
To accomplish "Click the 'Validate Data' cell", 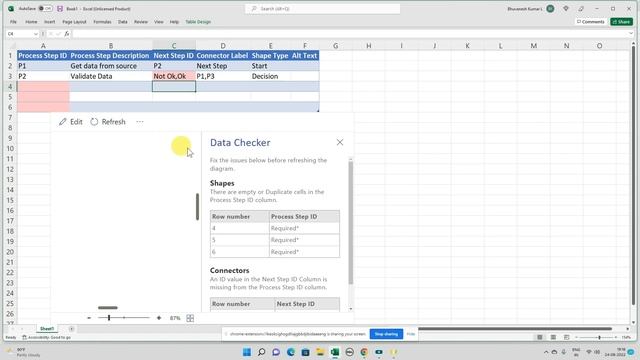I will pyautogui.click(x=111, y=76).
